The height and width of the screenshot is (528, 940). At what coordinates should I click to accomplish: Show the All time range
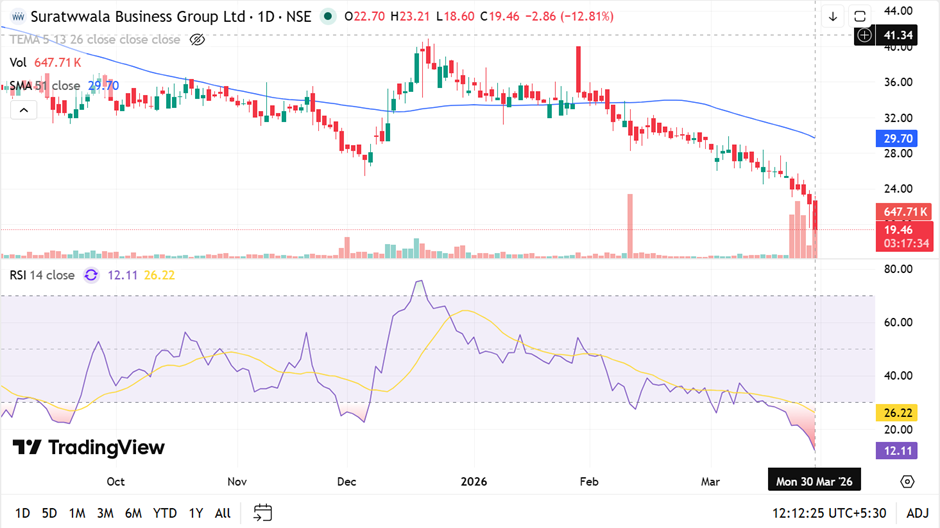(222, 513)
